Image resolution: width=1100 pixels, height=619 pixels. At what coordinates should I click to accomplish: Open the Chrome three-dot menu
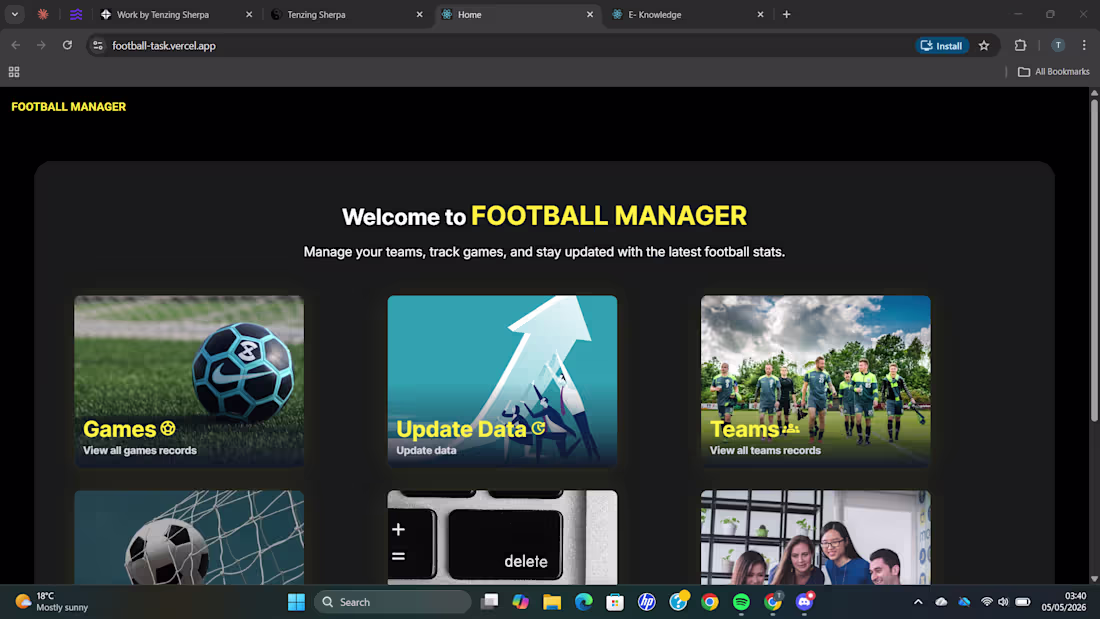[x=1084, y=46]
